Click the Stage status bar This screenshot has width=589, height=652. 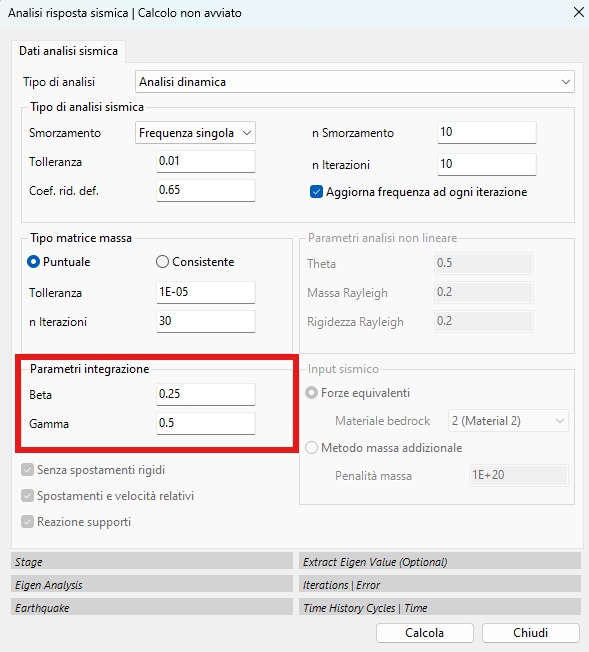tap(152, 561)
